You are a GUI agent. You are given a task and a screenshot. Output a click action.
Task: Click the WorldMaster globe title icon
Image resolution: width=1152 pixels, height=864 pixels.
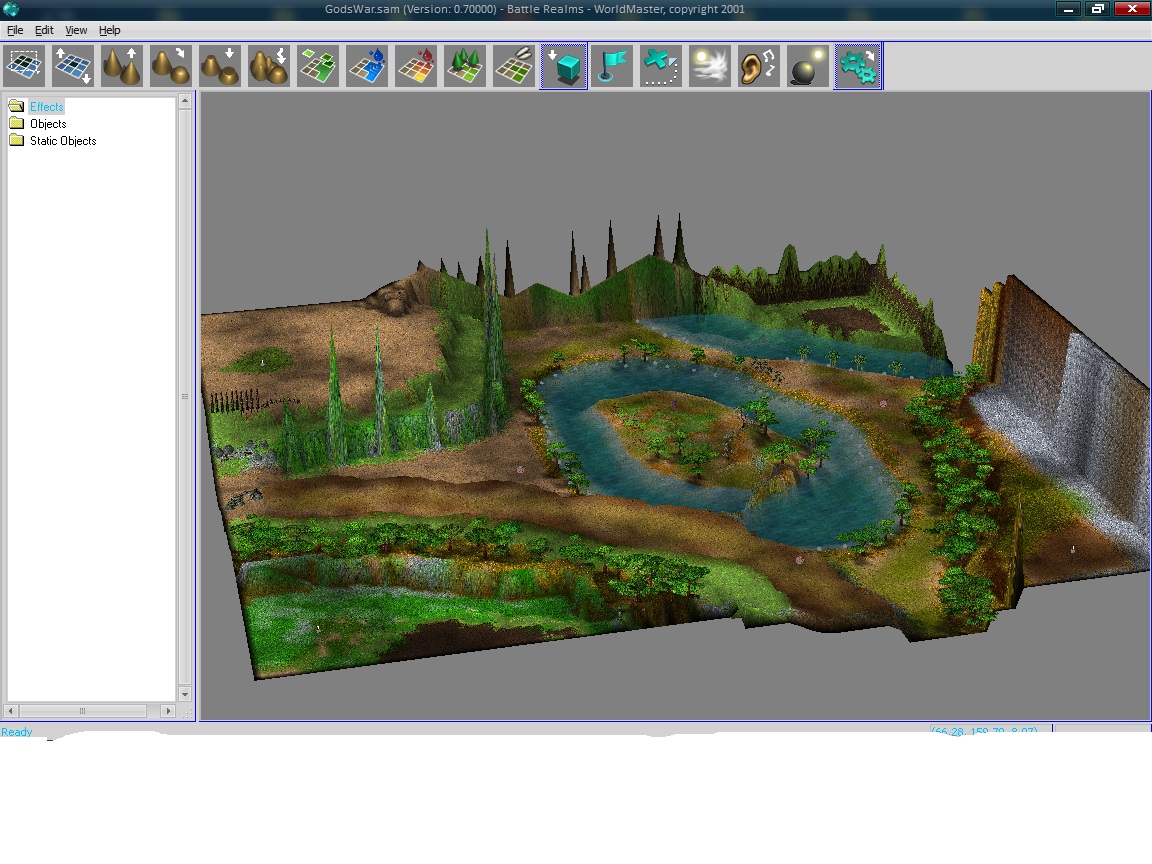[11, 9]
